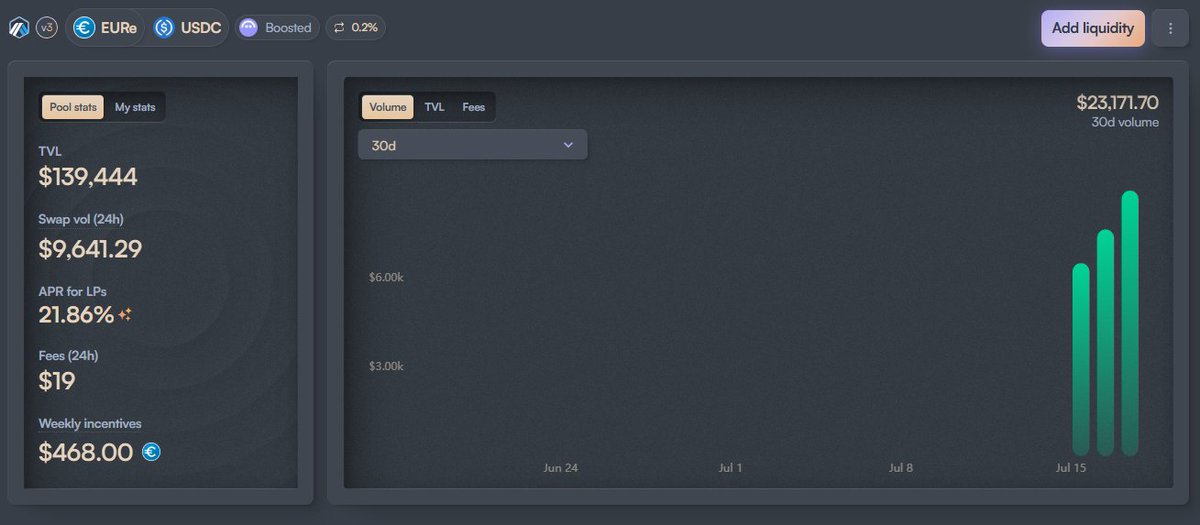Viewport: 1200px width, 525px height.
Task: Click the EURe token label
Action: pos(119,28)
